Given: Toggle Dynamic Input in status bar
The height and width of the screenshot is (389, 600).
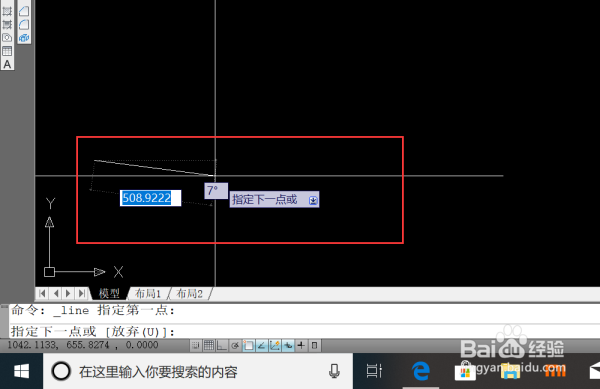Looking at the screenshot, I should click(288, 346).
